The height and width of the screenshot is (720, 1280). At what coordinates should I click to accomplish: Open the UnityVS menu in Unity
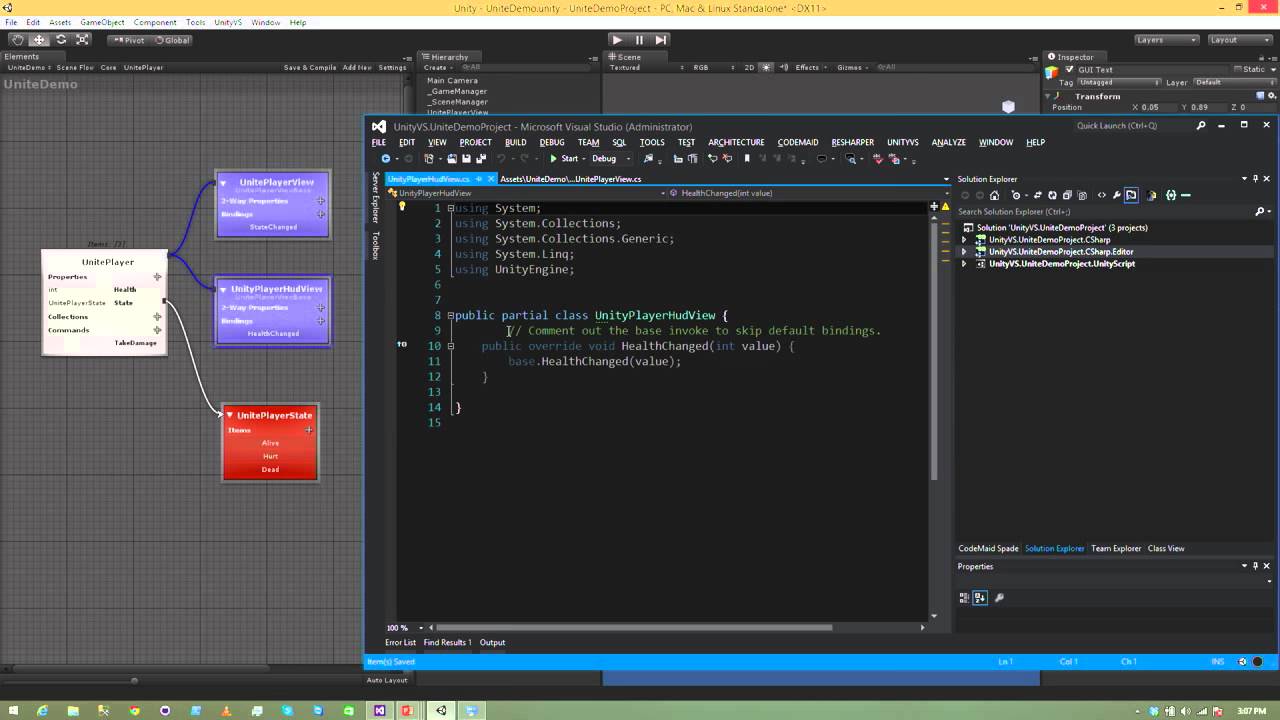228,22
